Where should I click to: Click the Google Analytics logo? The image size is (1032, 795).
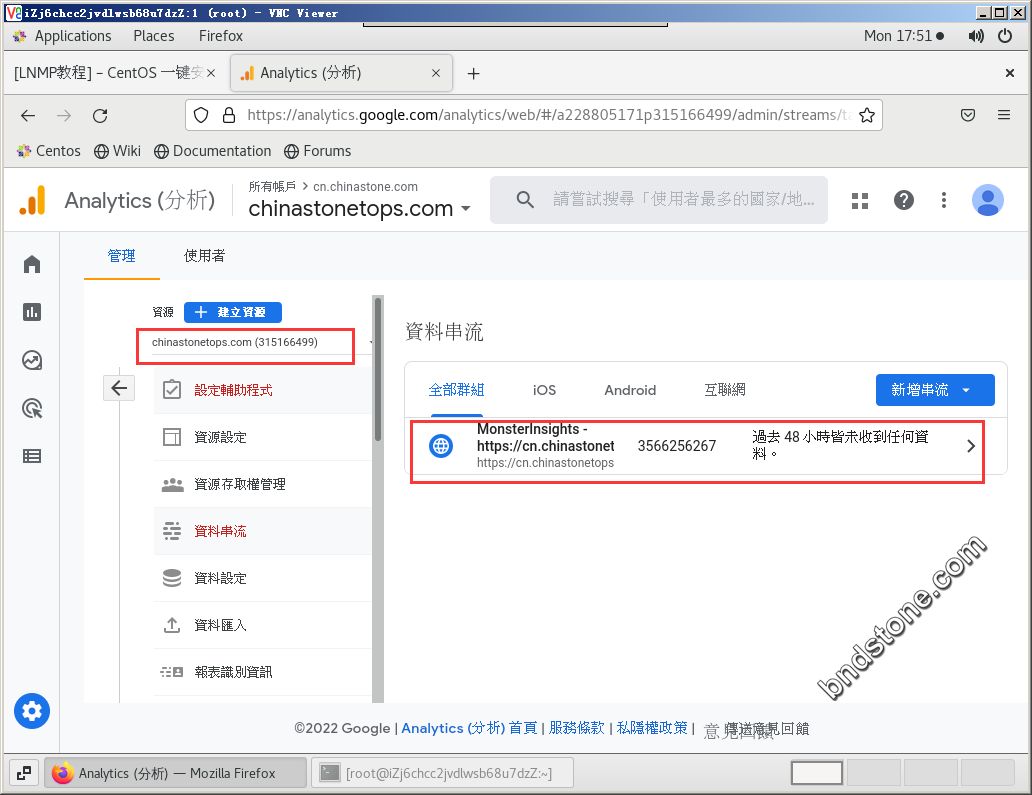[33, 200]
